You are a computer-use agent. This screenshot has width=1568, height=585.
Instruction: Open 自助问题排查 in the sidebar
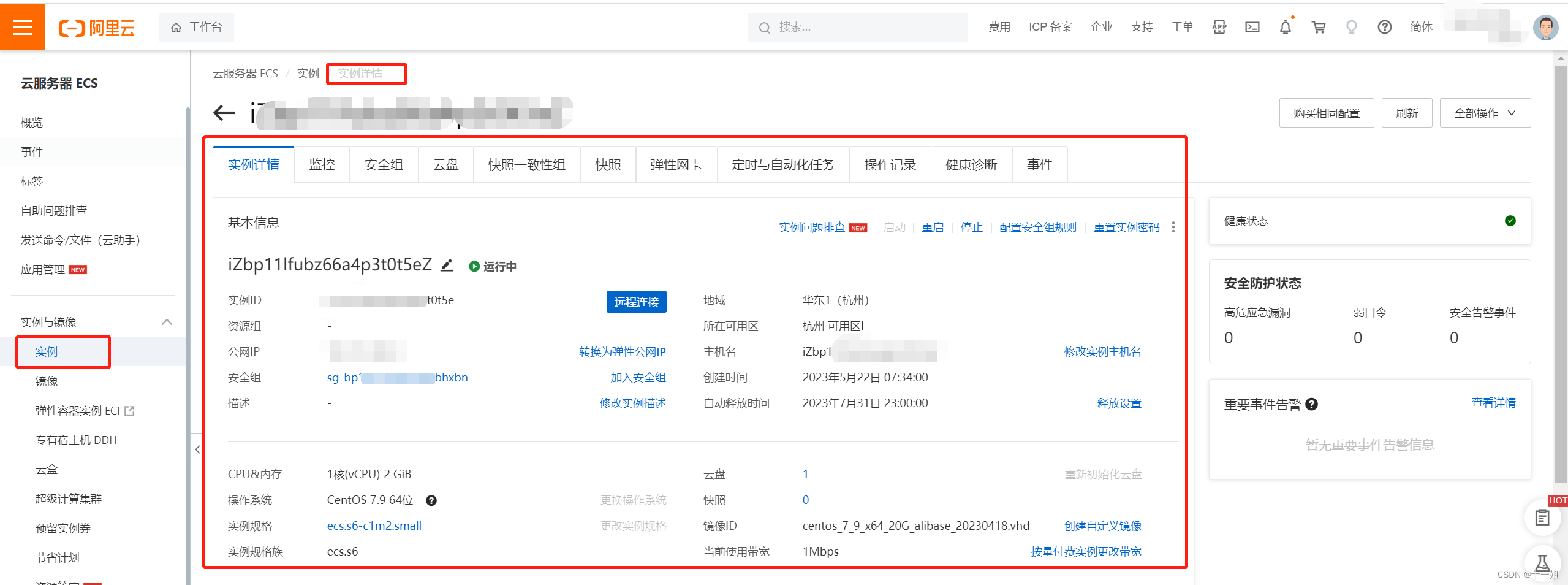click(54, 211)
